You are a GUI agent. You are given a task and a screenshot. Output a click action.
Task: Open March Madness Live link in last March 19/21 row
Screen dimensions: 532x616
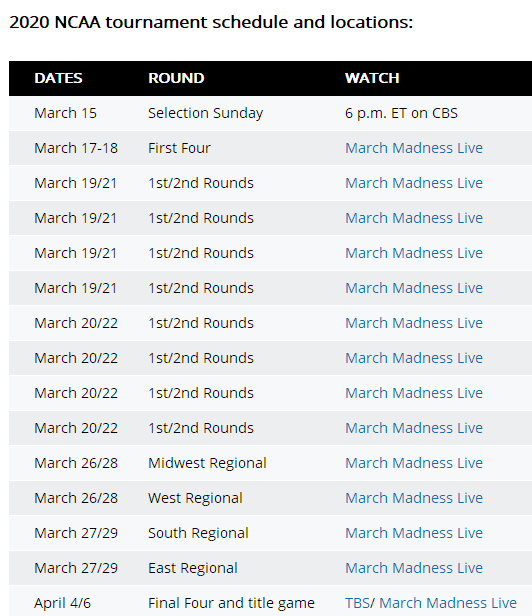click(414, 288)
